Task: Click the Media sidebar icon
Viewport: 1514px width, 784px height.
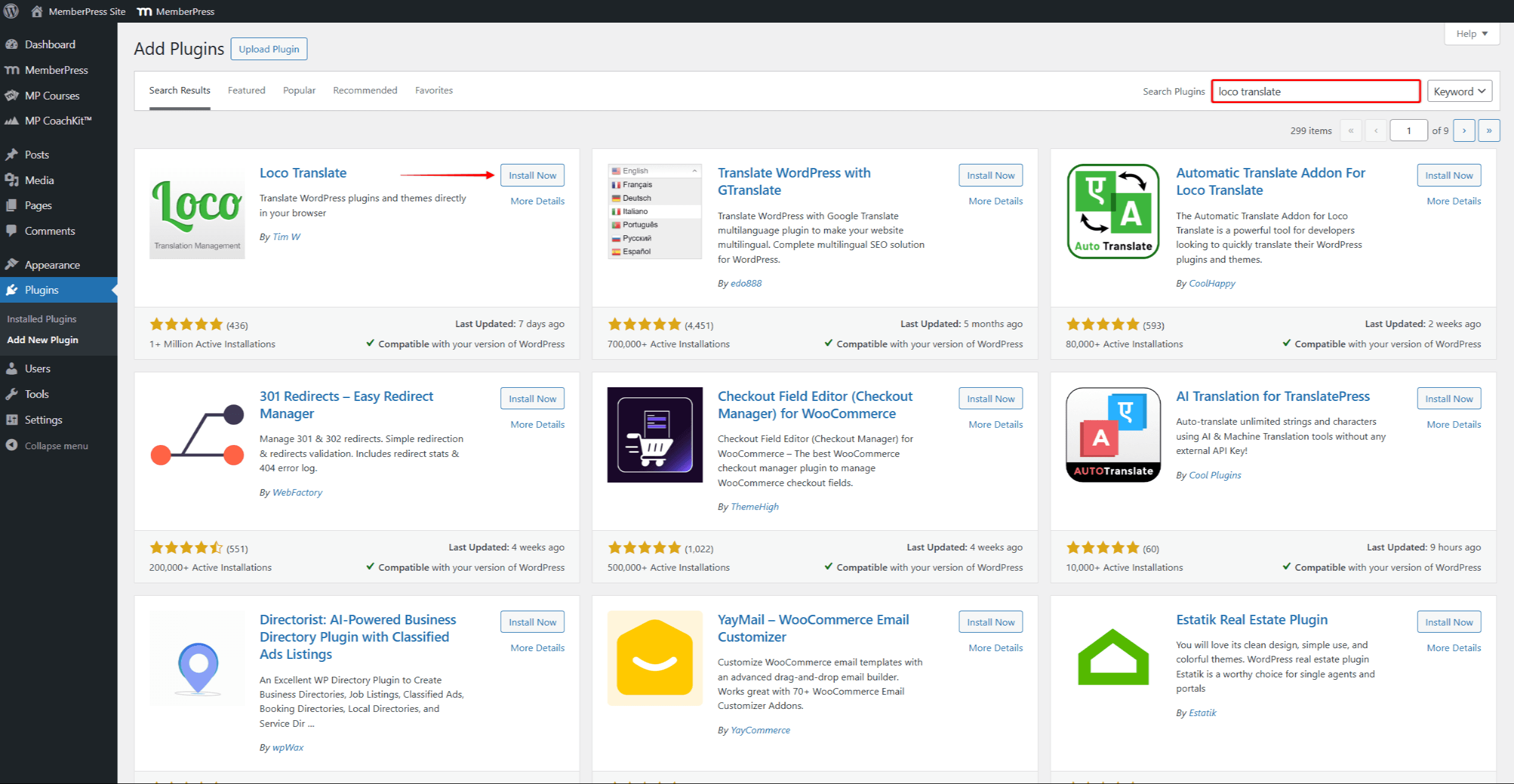Action: coord(11,181)
